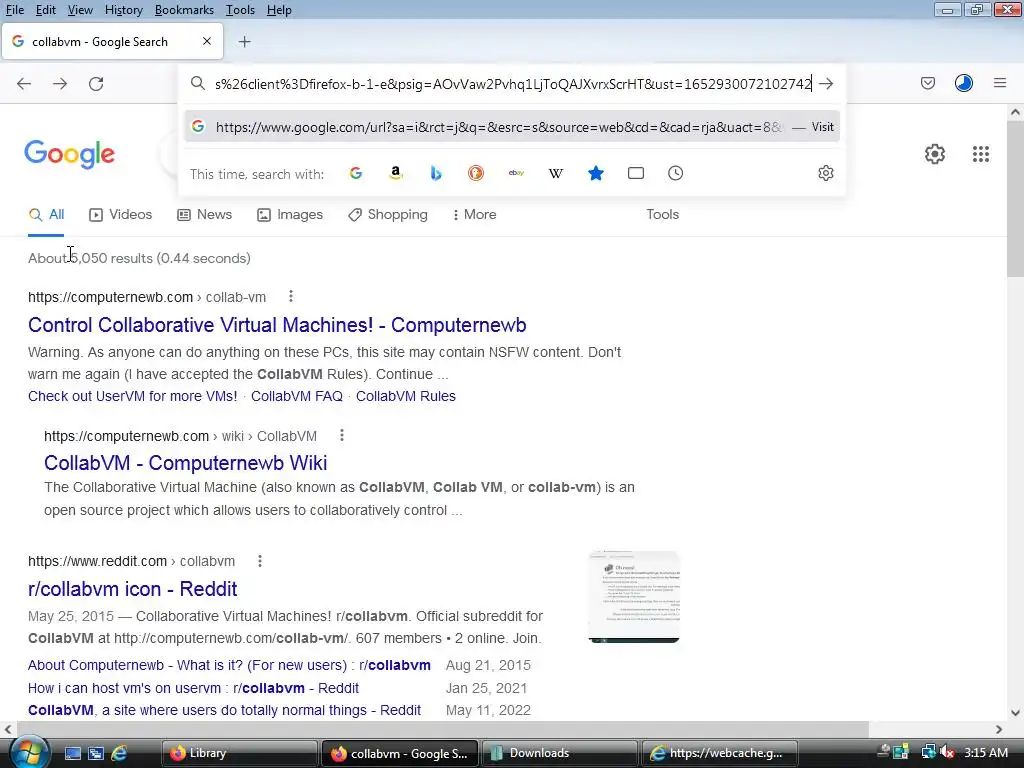Open search settings gear in the URL dropdown
The height and width of the screenshot is (768, 1024).
point(826,173)
